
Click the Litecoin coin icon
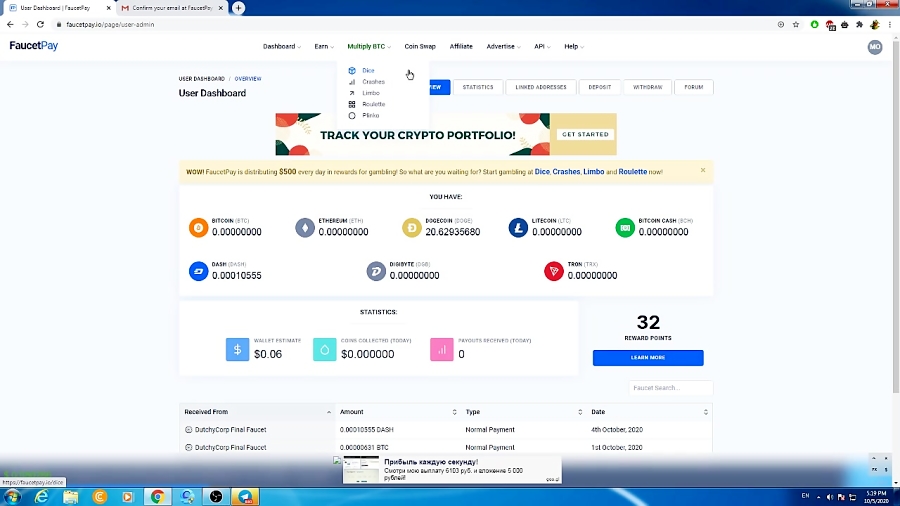[518, 228]
